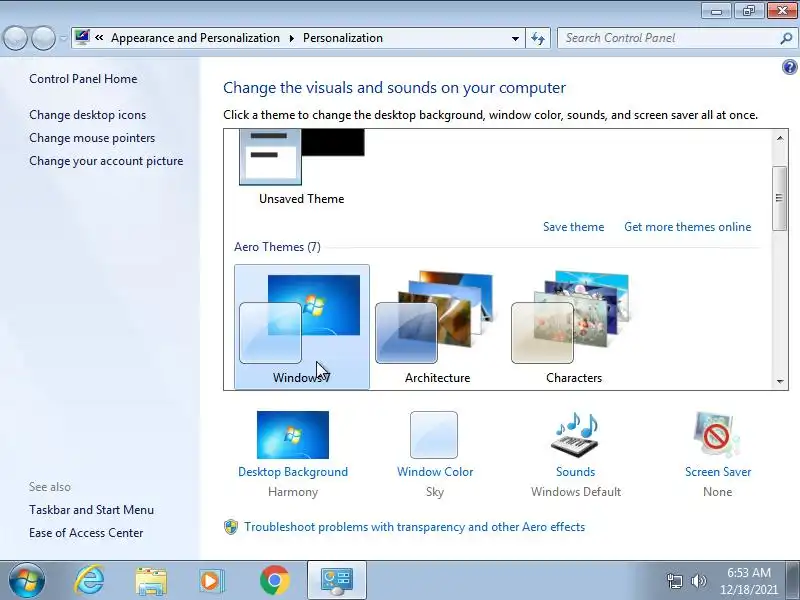The image size is (800, 600).
Task: Click the help question mark icon
Action: click(789, 67)
